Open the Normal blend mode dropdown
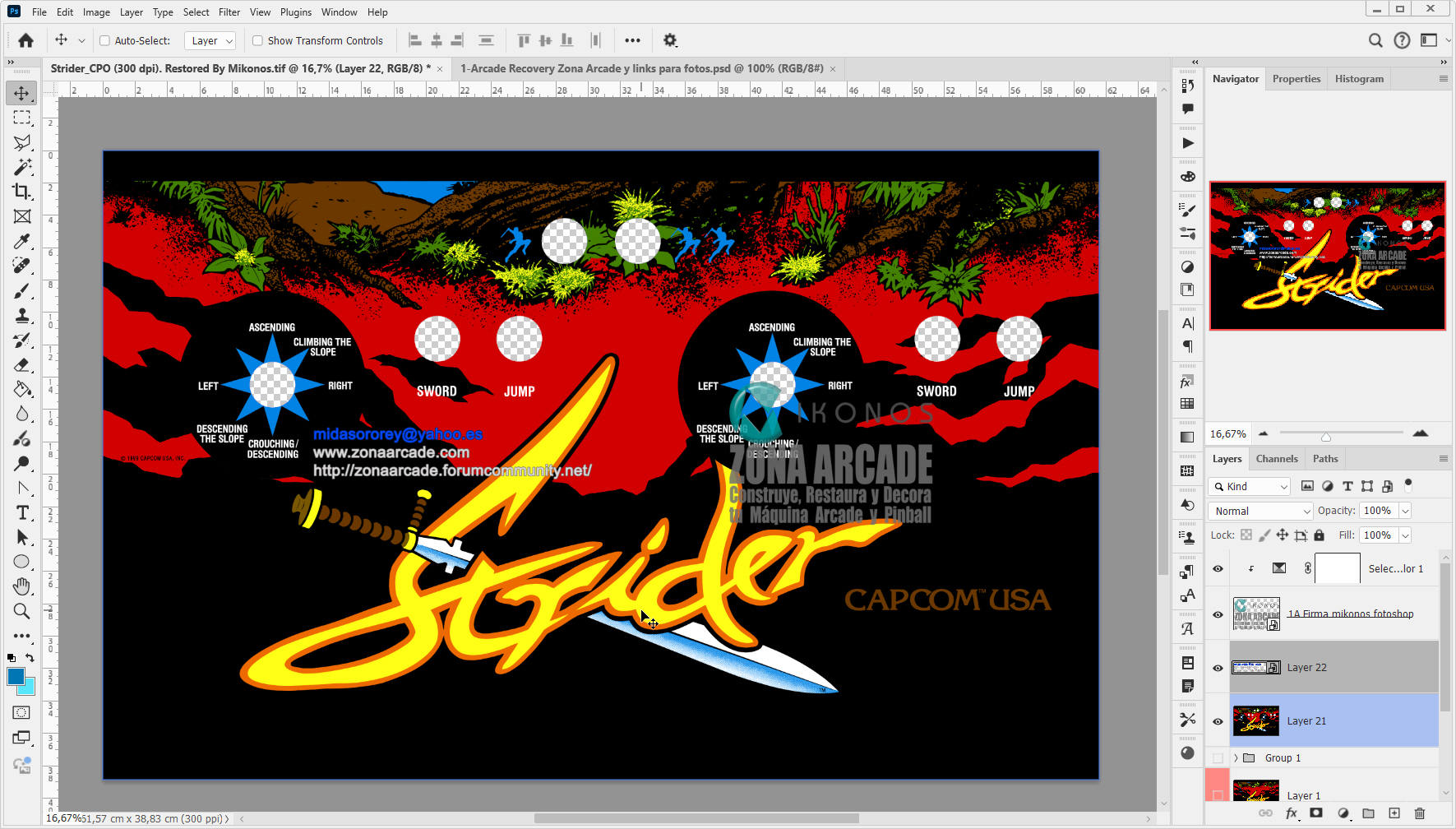The image size is (1456, 829). [x=1260, y=511]
